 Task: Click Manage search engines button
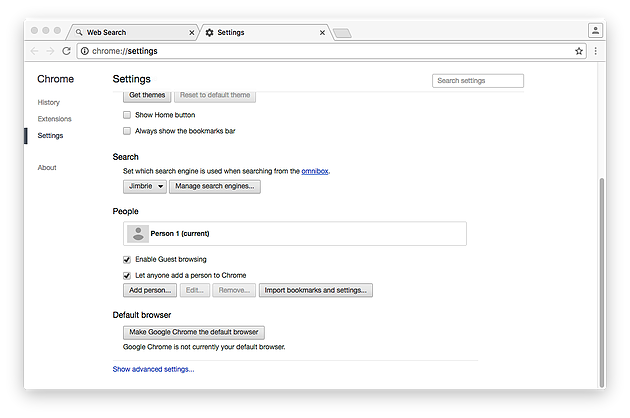(215, 186)
